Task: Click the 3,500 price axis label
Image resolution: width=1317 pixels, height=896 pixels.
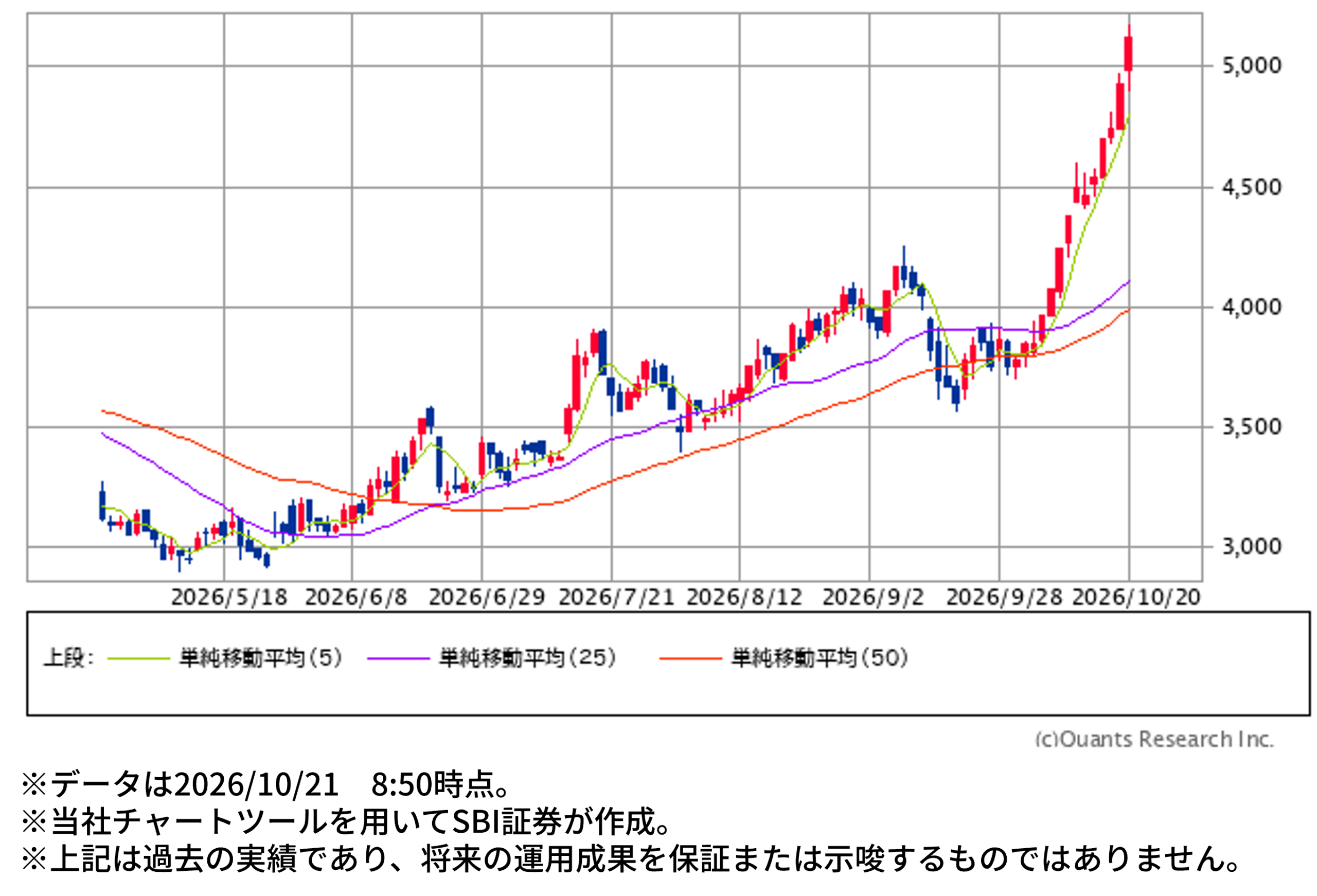Action: (x=1251, y=427)
